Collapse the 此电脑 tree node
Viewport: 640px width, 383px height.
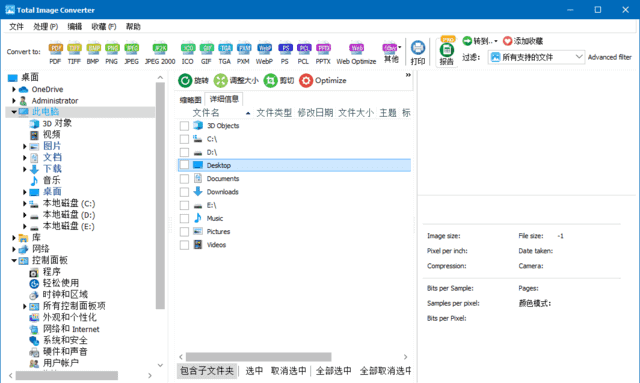tap(14, 112)
